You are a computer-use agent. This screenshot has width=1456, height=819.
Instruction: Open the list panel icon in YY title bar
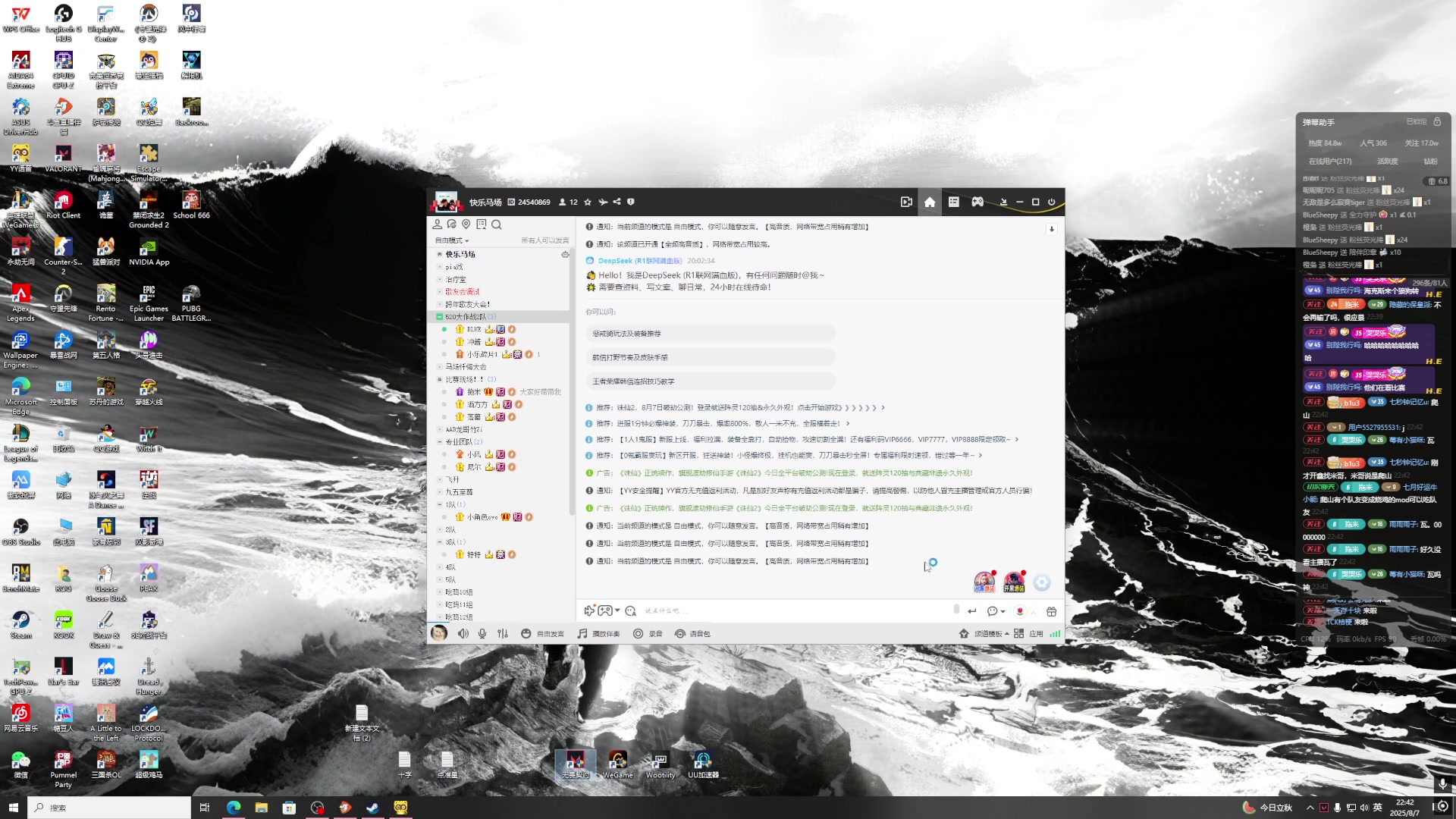coord(954,202)
